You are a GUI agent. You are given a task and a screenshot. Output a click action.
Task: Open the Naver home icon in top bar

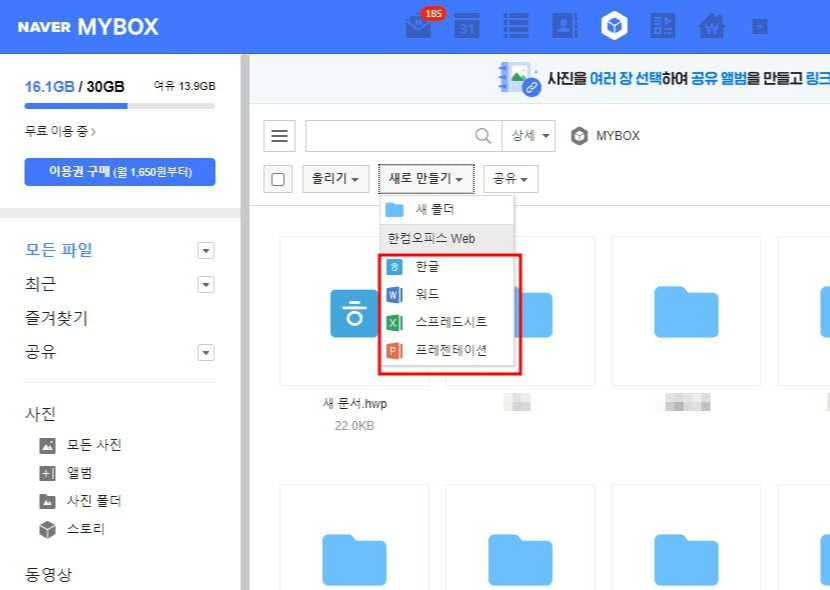tap(711, 26)
